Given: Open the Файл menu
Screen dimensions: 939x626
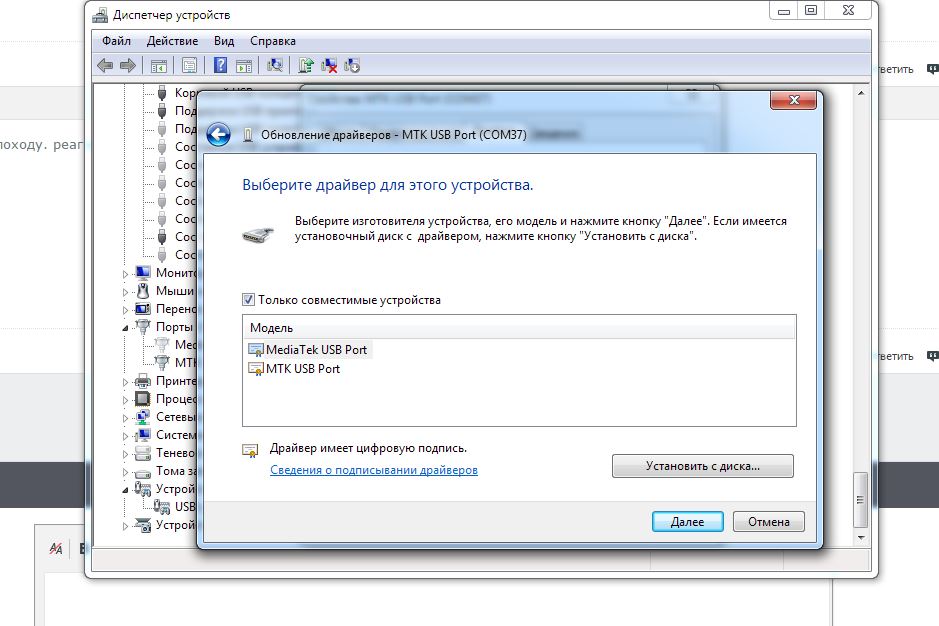Looking at the screenshot, I should (x=116, y=41).
